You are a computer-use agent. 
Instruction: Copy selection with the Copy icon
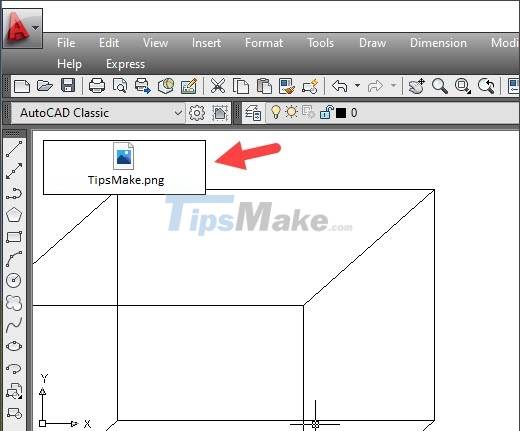pyautogui.click(x=241, y=86)
